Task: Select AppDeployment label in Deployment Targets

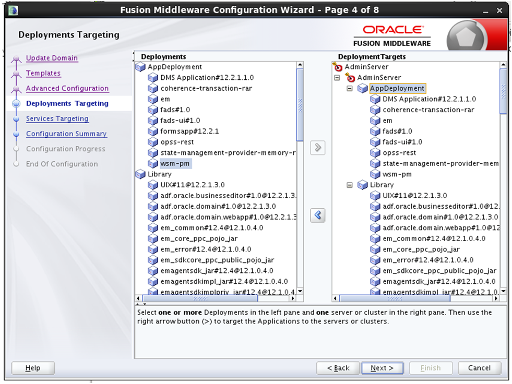Action: (x=397, y=88)
